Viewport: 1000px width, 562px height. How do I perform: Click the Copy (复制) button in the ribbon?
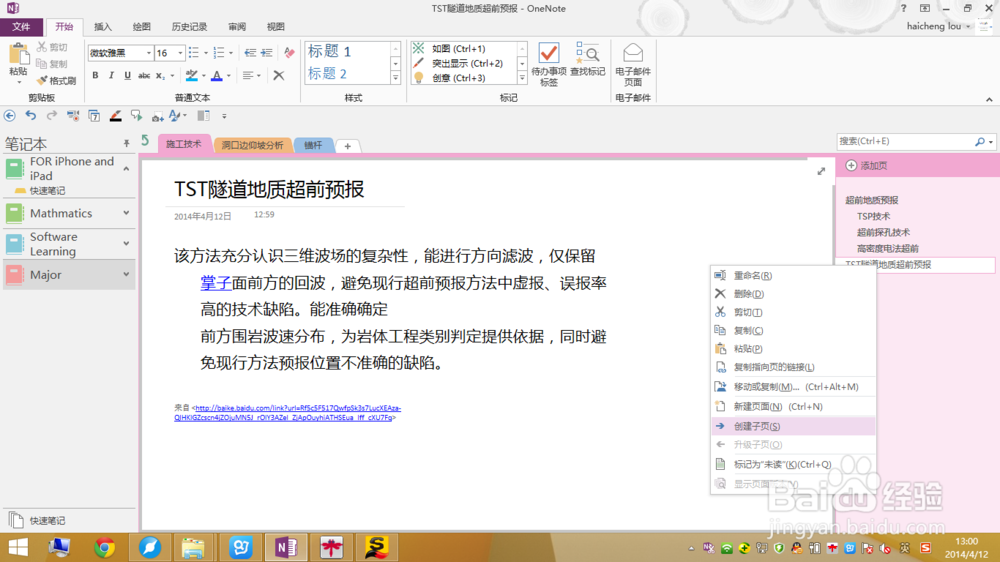52,64
